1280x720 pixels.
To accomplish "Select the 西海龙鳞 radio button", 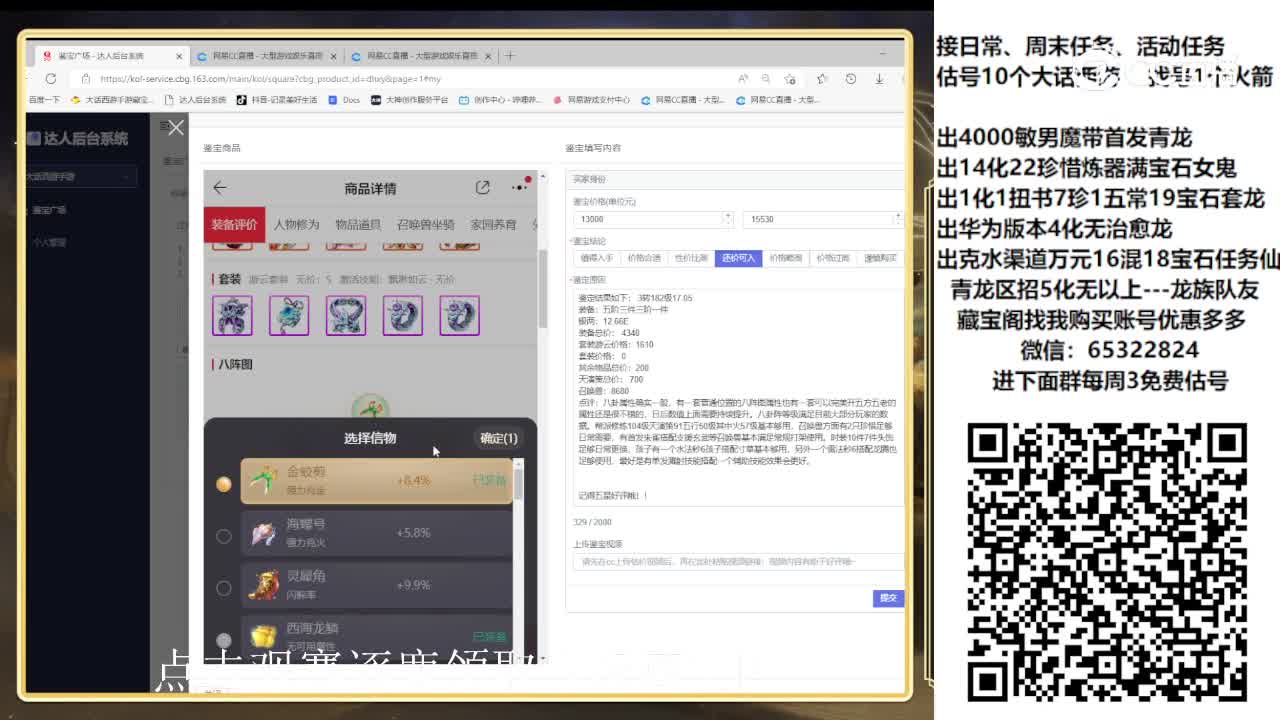I will (224, 639).
